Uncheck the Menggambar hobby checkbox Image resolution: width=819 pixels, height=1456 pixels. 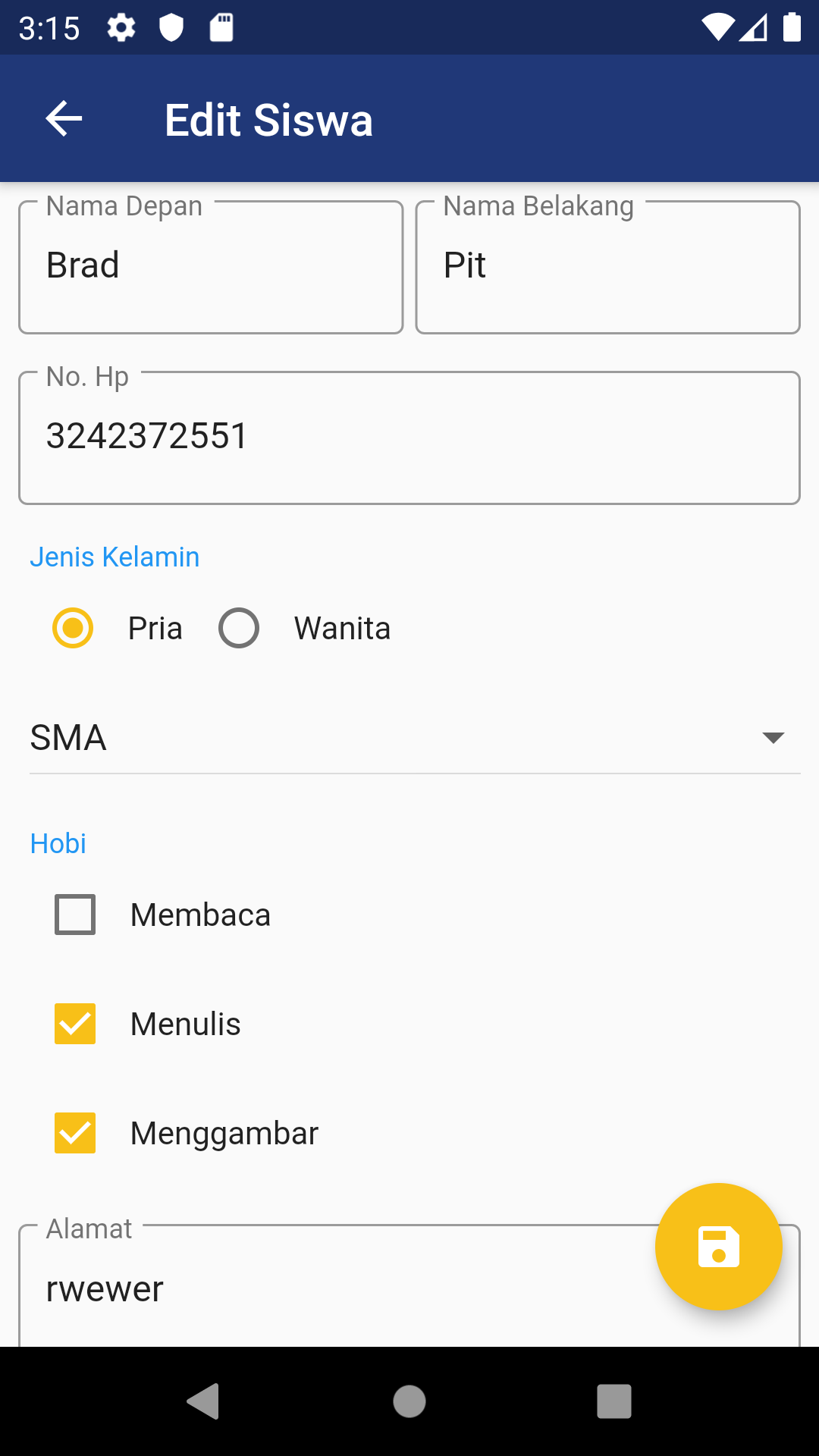click(75, 1133)
